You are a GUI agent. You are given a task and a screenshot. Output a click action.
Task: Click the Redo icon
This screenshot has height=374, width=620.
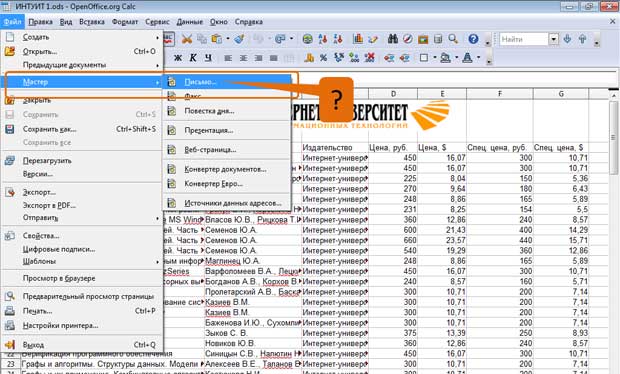tap(280, 39)
